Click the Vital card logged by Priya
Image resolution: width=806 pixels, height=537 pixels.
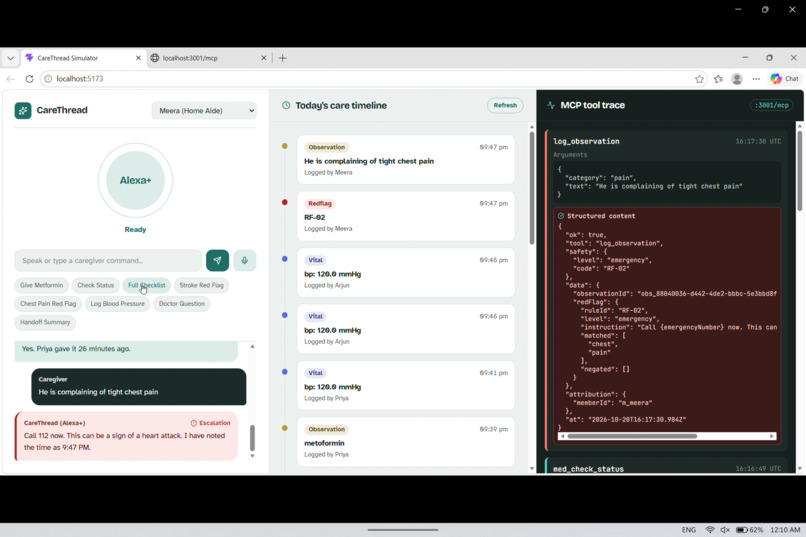pos(406,385)
